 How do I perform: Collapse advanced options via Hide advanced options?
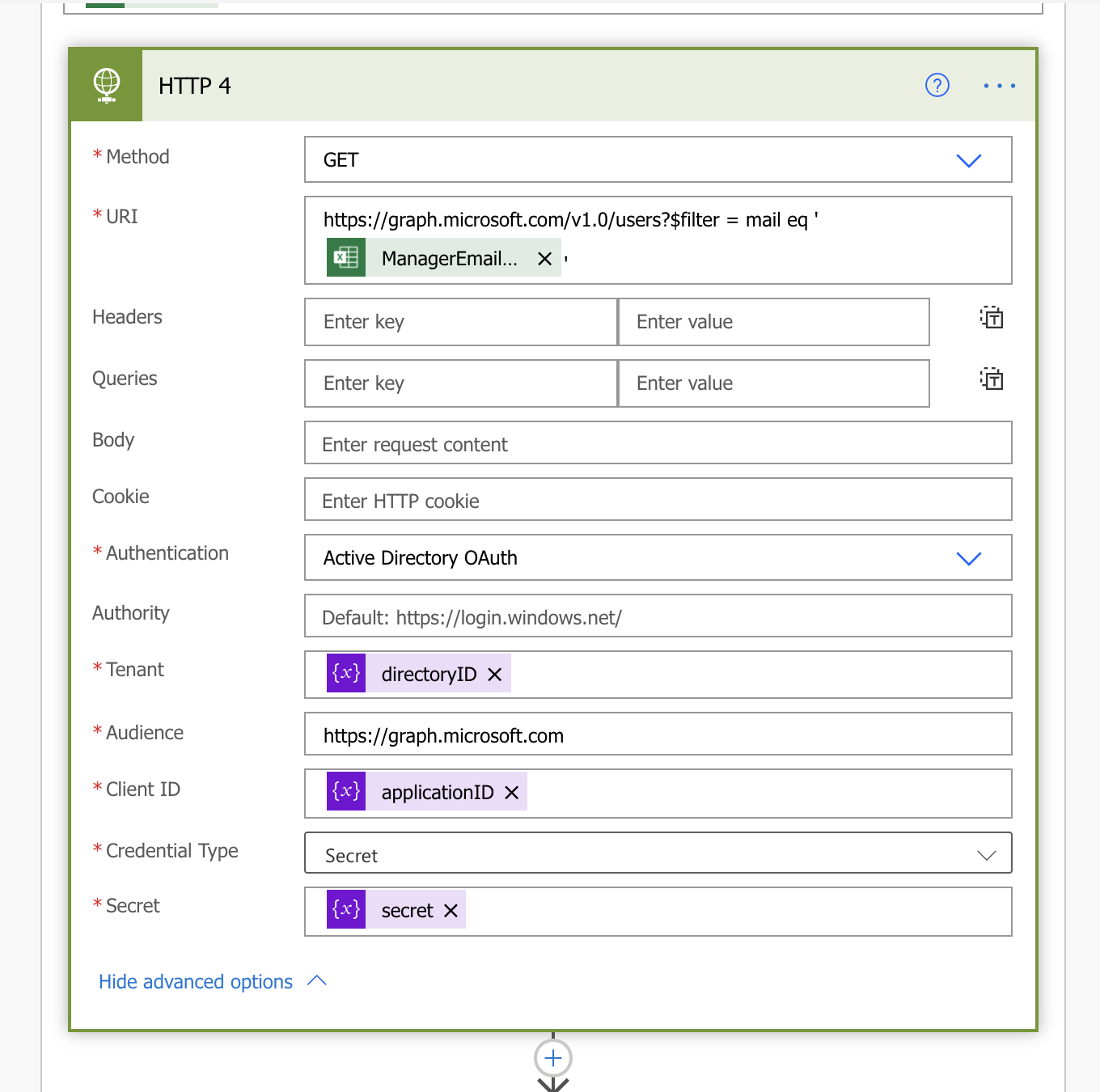click(195, 981)
